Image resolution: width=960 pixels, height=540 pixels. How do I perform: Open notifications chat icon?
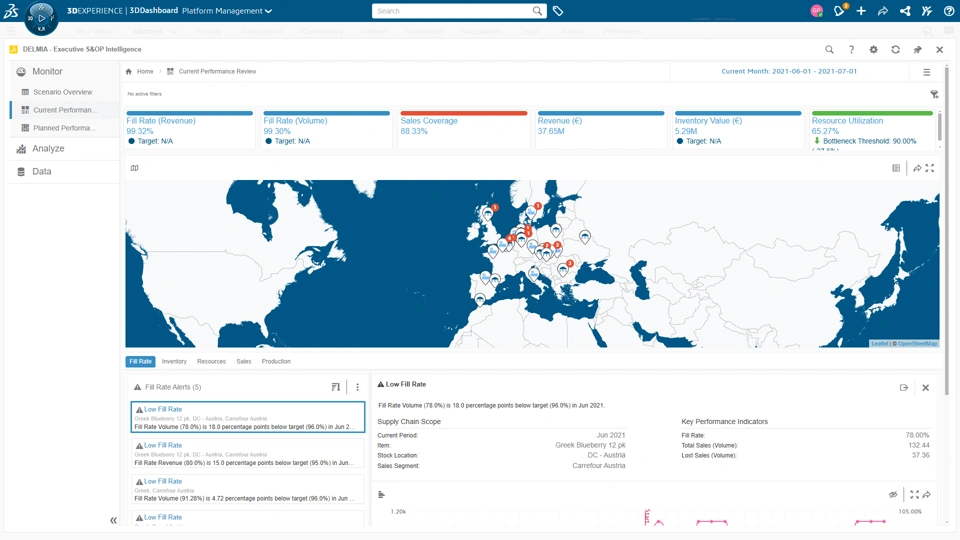click(x=839, y=10)
